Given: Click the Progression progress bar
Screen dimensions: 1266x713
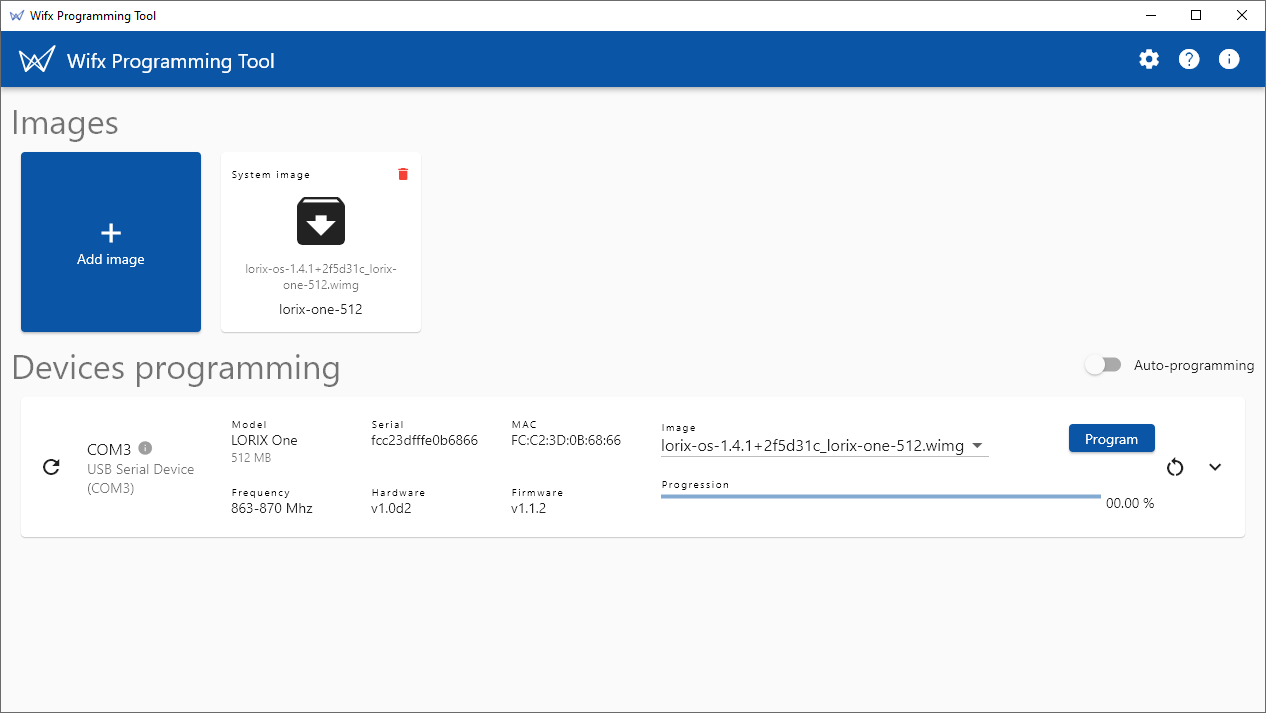Looking at the screenshot, I should (880, 496).
